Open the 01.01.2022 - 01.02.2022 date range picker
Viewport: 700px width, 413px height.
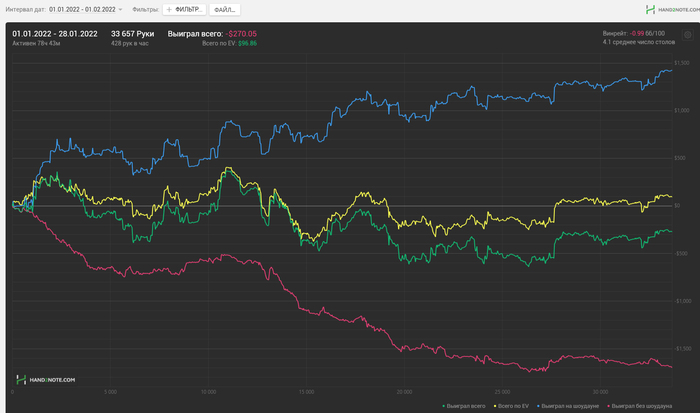tap(82, 9)
